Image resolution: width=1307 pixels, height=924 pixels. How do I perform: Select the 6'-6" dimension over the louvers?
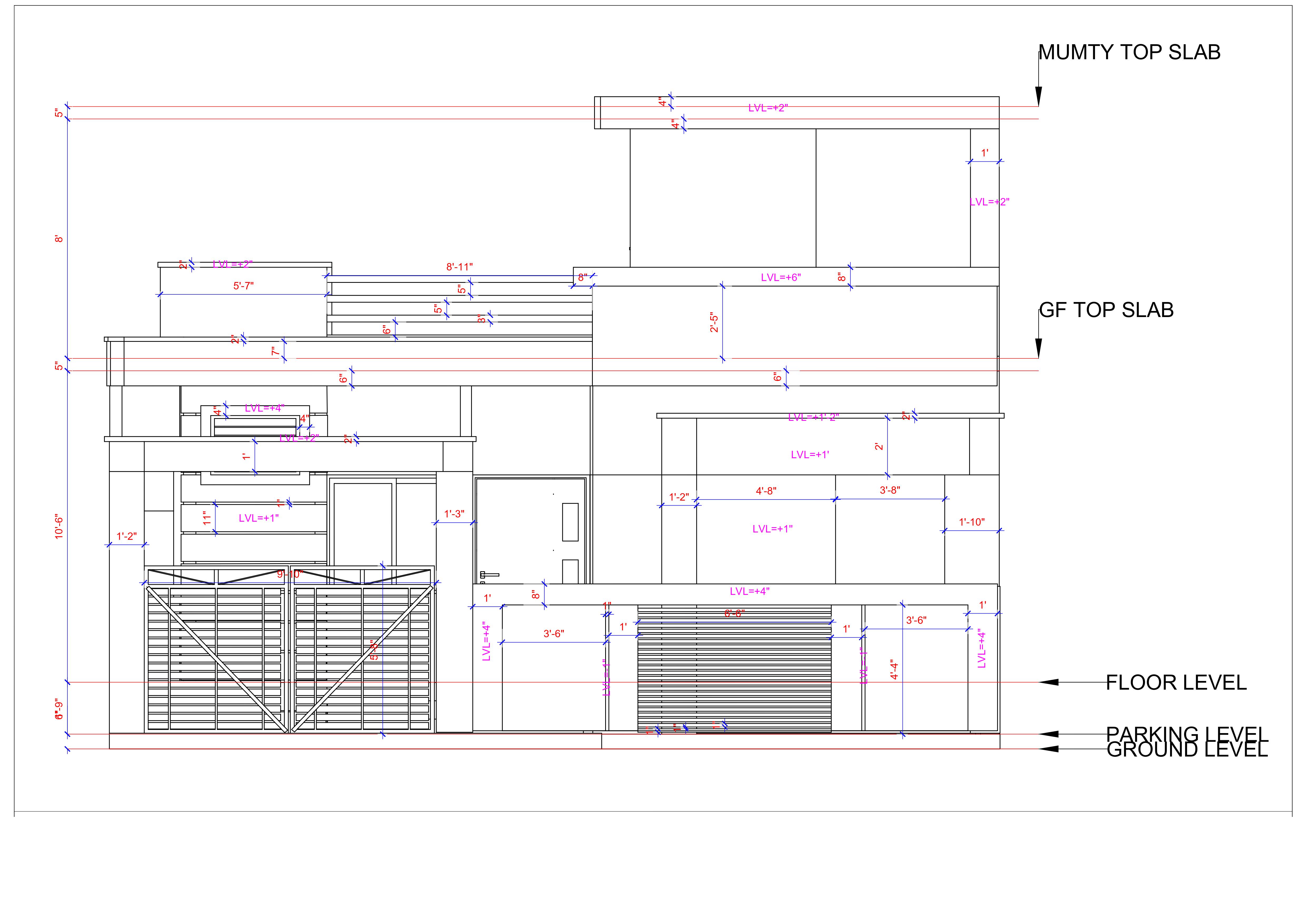(734, 613)
